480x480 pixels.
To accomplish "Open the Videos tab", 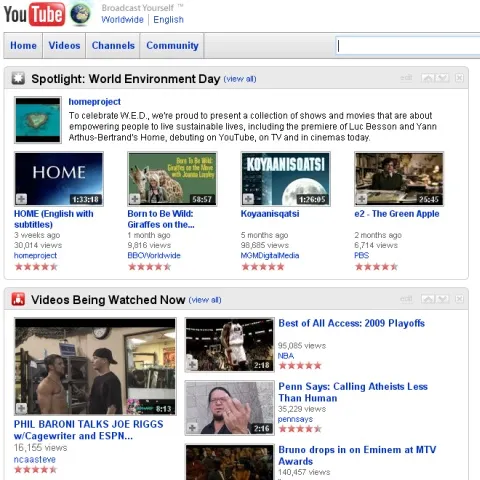I will click(x=64, y=45).
